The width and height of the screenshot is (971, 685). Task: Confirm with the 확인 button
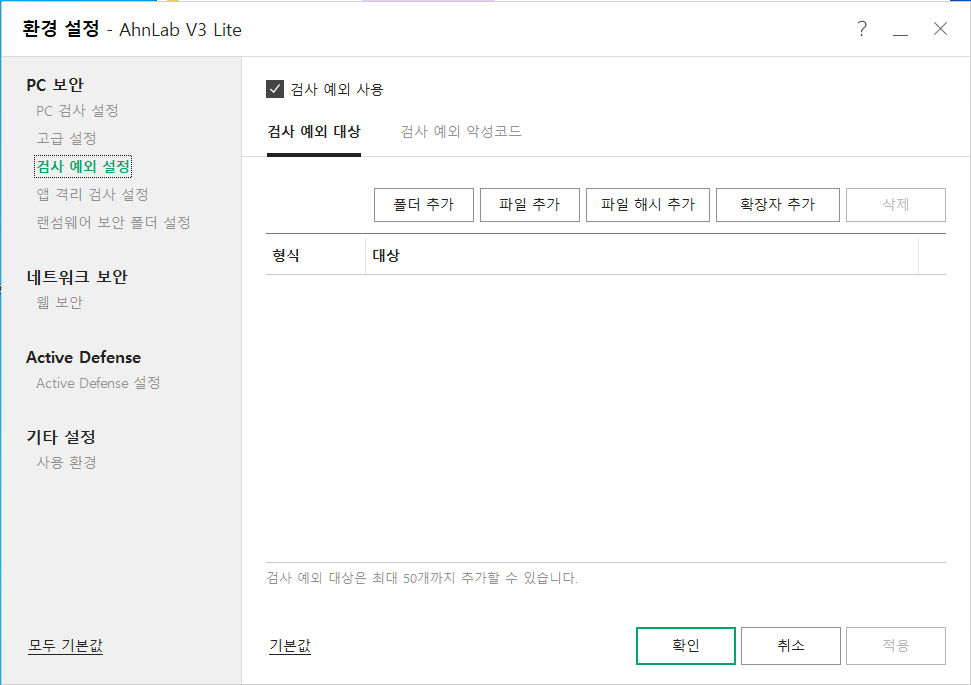(686, 646)
